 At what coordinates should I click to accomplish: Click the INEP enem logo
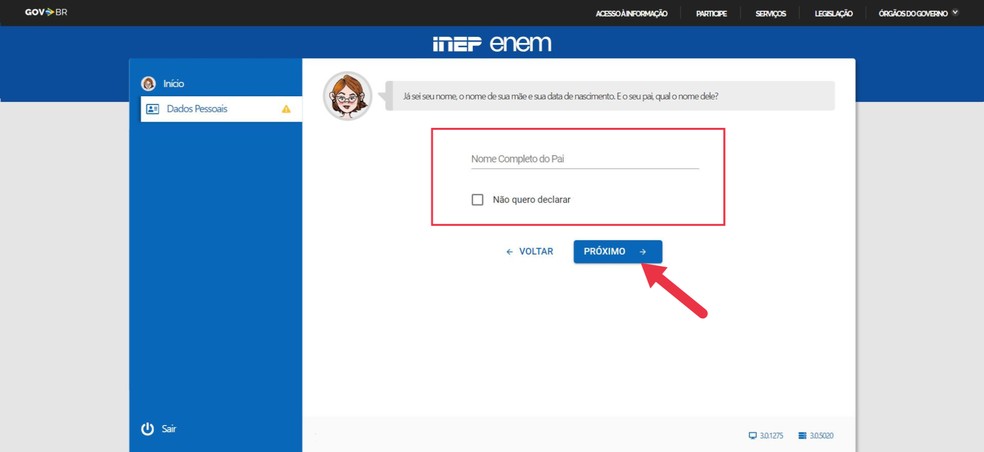click(492, 43)
